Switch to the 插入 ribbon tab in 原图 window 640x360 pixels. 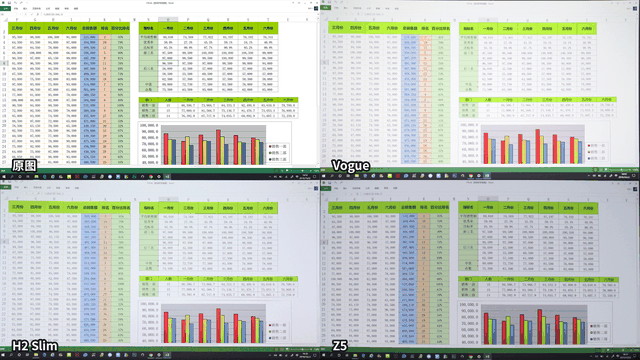click(25, 9)
